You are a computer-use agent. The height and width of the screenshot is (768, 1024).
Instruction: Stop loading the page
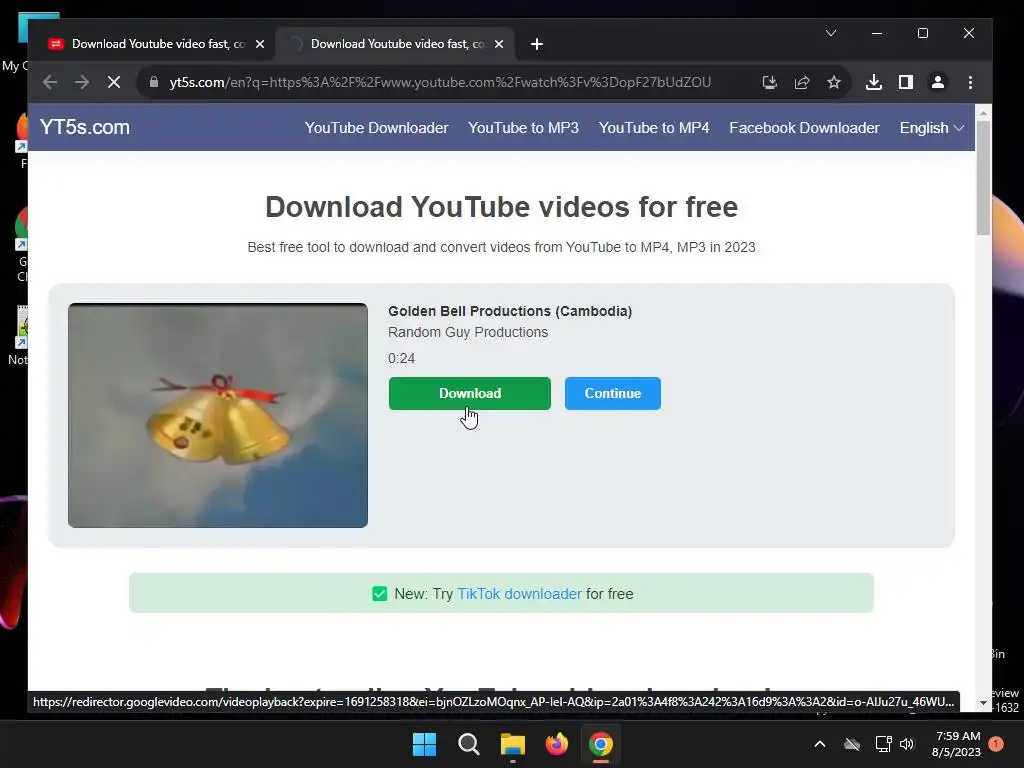[114, 82]
